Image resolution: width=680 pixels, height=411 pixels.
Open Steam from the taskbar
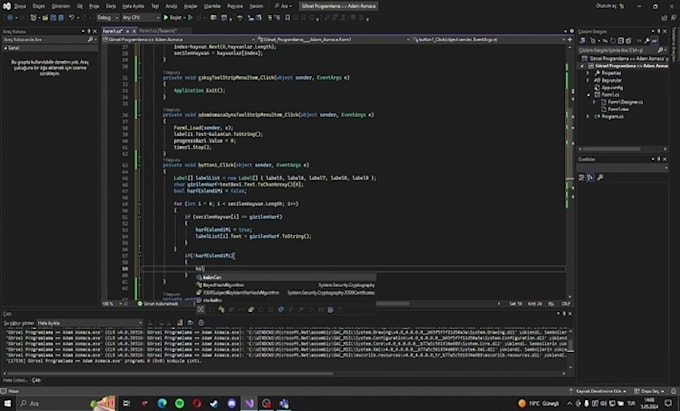(x=214, y=403)
